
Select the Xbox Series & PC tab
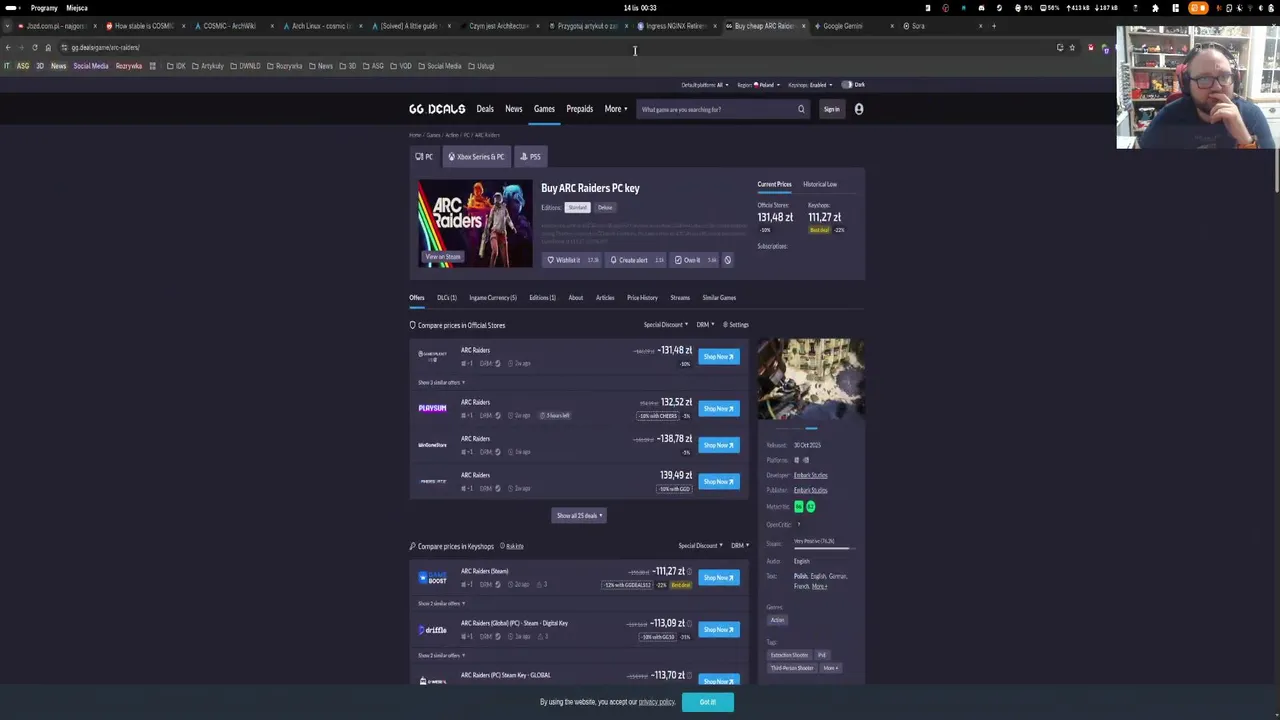click(476, 157)
